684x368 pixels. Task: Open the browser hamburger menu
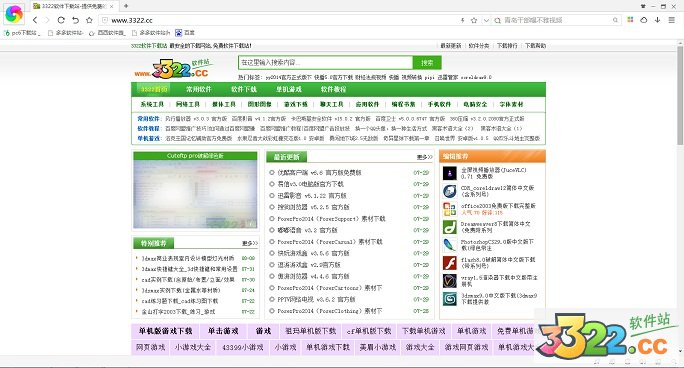pyautogui.click(x=672, y=20)
